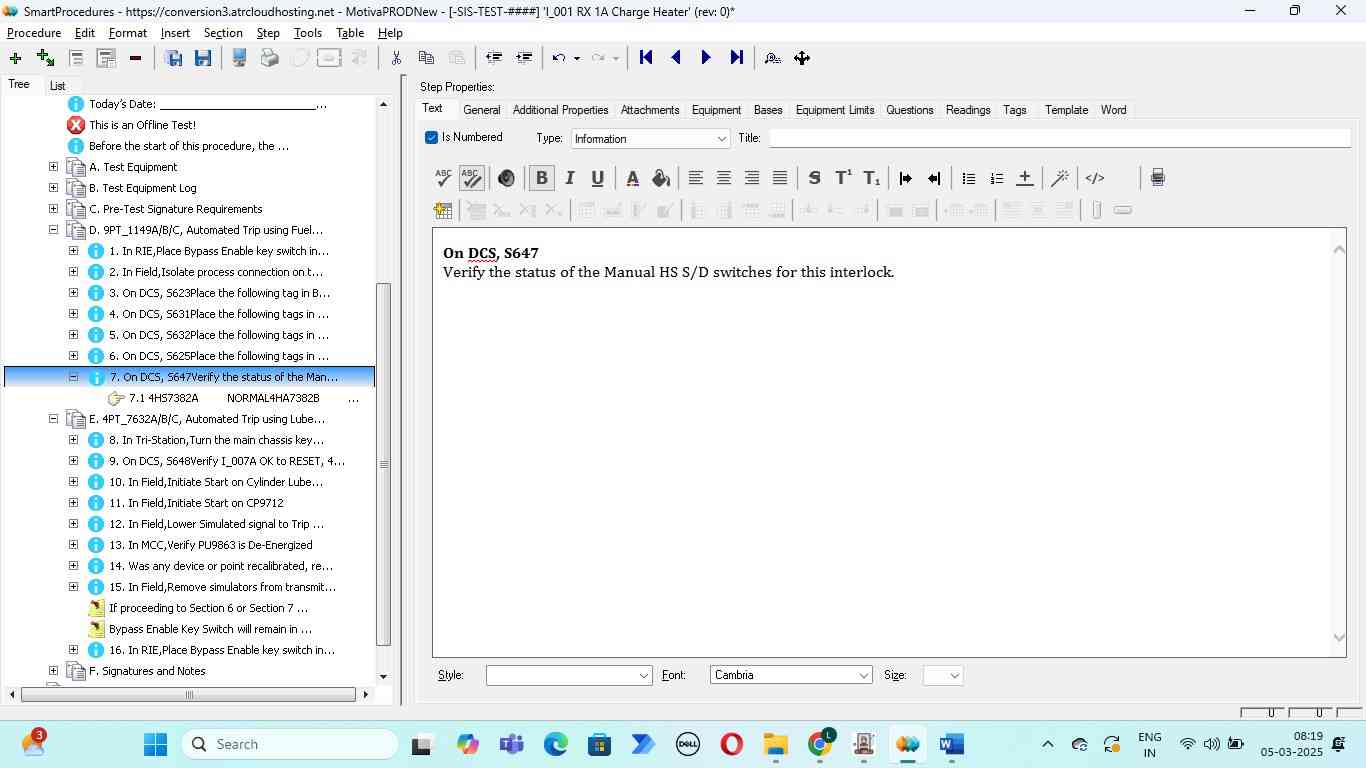Go to next step arrow icon
The height and width of the screenshot is (768, 1366).
[x=706, y=58]
